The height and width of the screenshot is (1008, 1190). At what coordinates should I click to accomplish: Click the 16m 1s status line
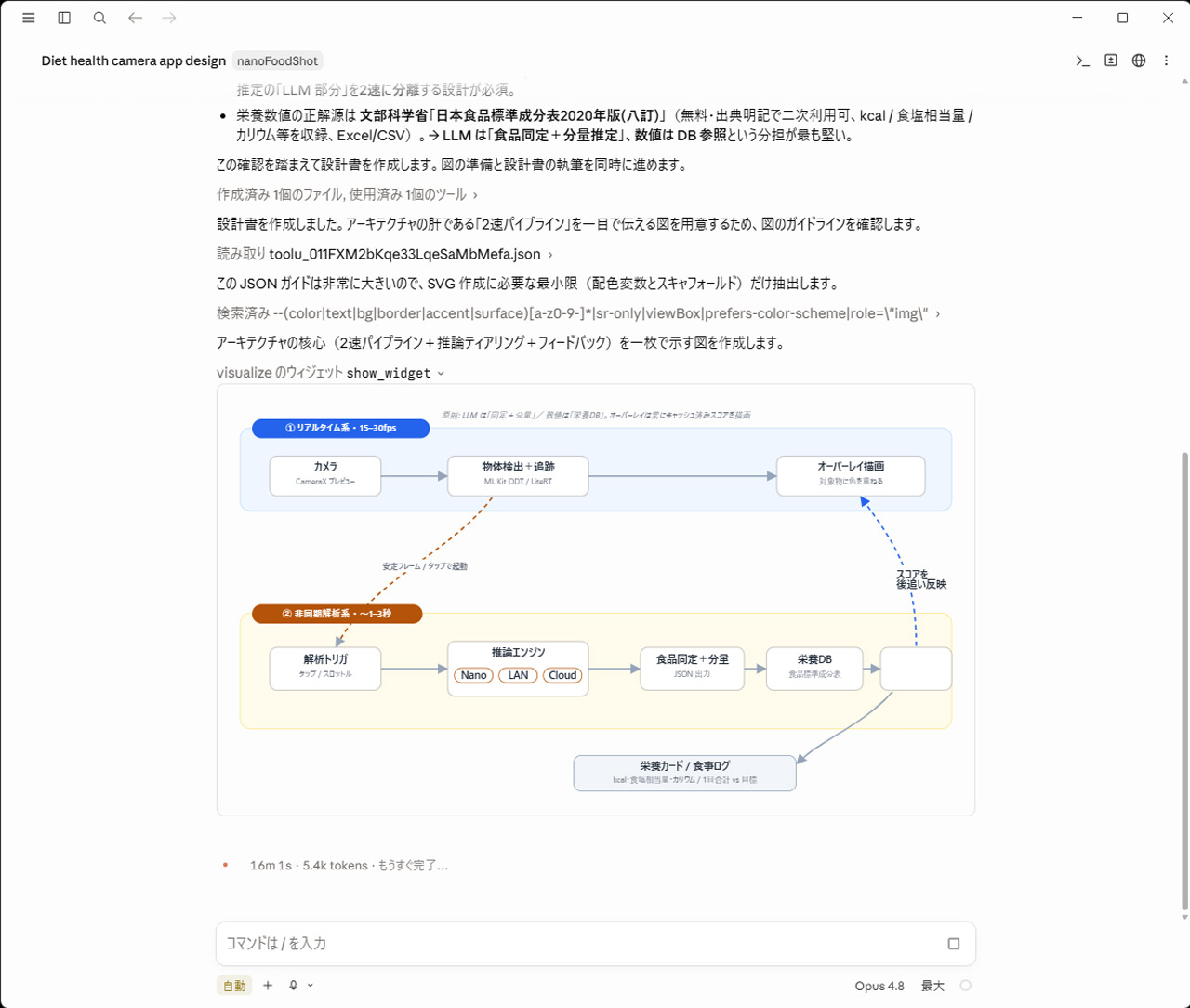pyautogui.click(x=349, y=865)
